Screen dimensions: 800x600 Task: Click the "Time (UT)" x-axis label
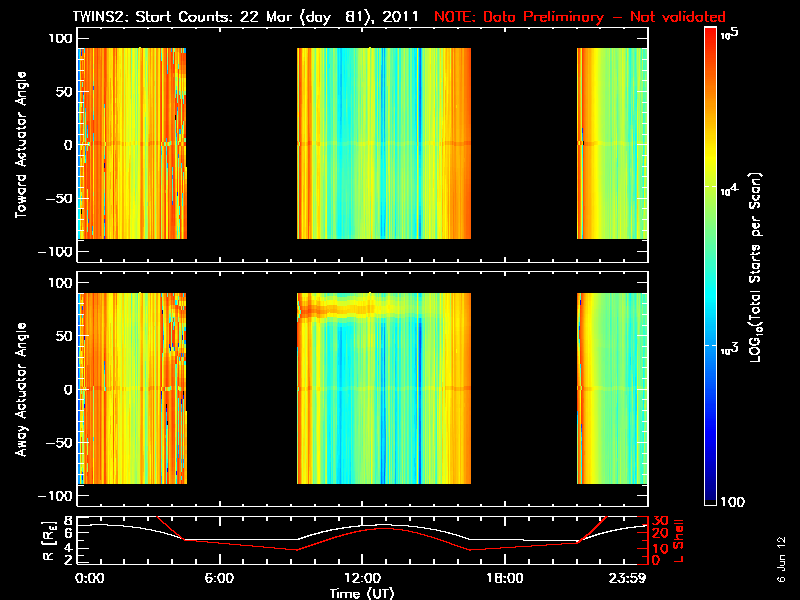[361, 593]
